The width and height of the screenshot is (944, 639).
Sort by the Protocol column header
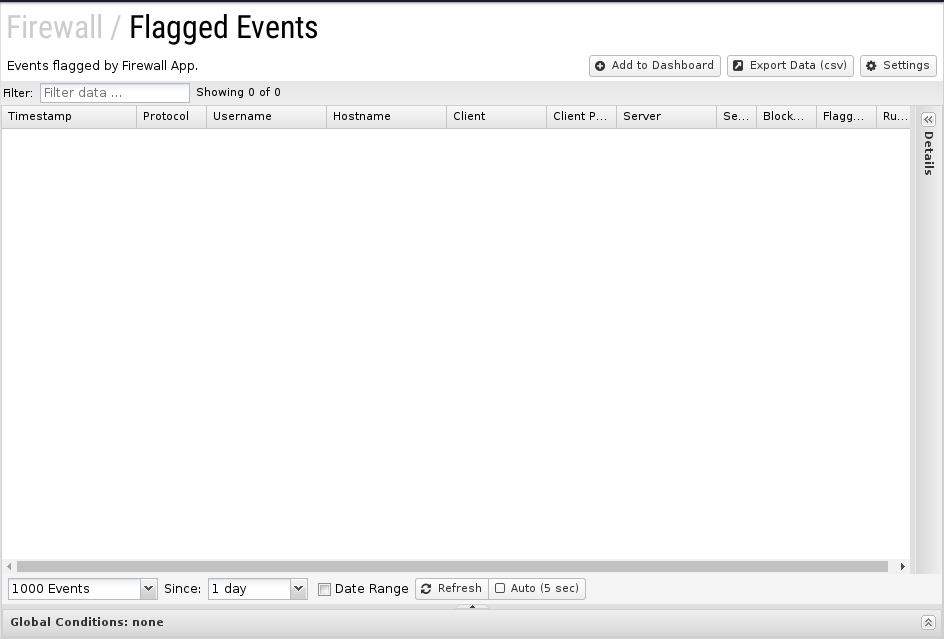pos(172,116)
